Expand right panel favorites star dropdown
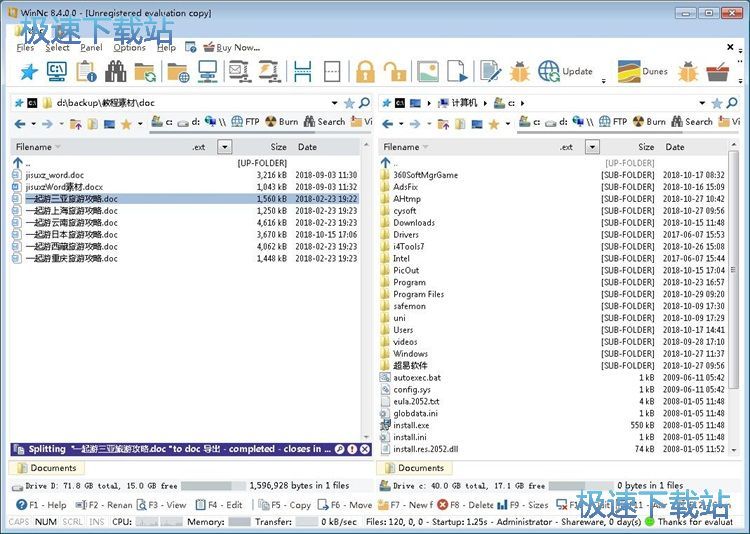This screenshot has width=750, height=534. click(x=507, y=124)
